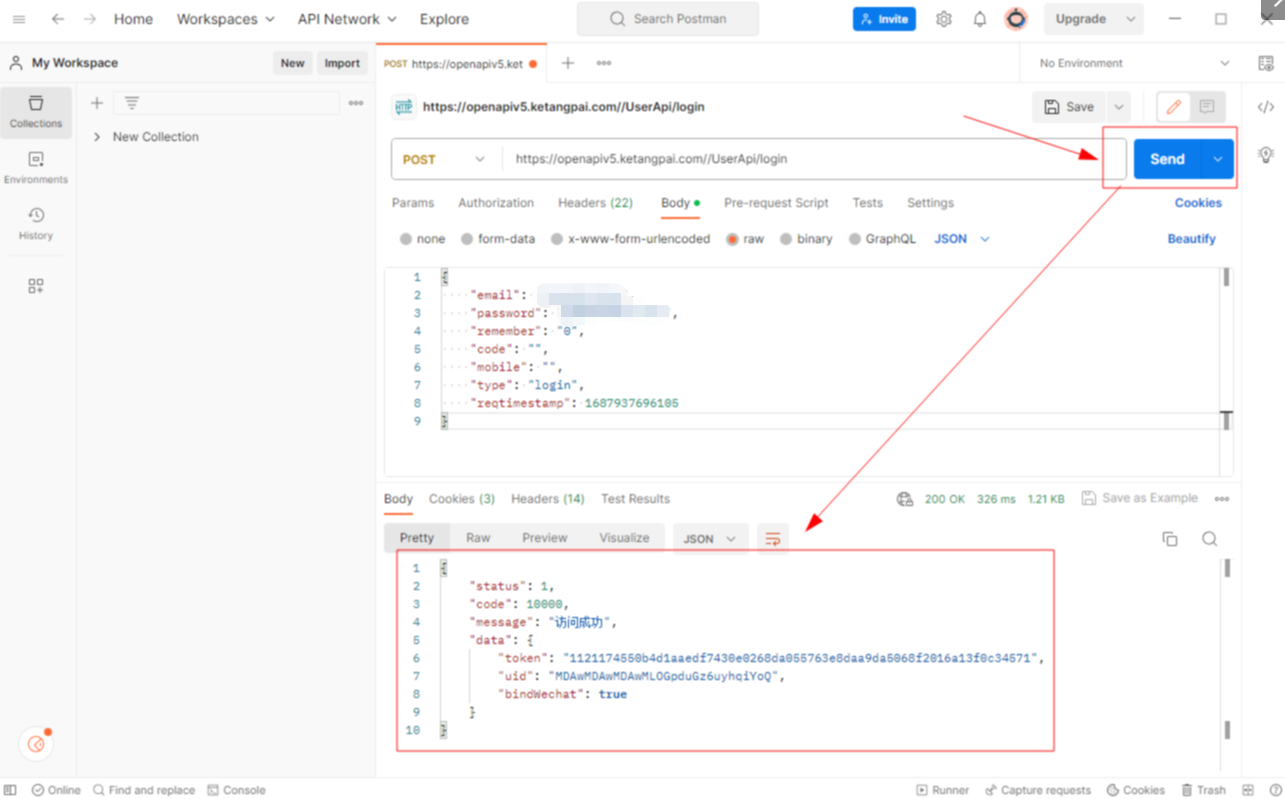This screenshot has height=799, width=1285.
Task: Copy the response body
Action: pos(1170,539)
